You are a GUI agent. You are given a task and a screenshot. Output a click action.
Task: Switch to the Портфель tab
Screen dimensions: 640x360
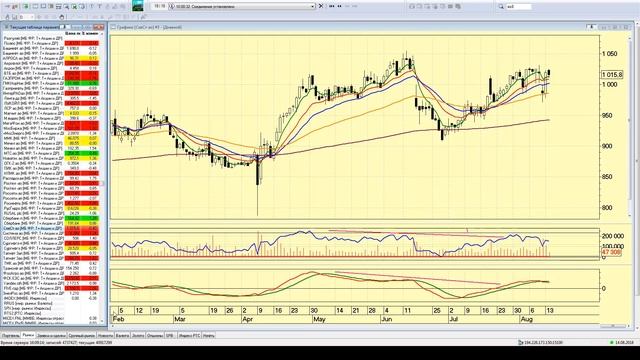[10, 336]
